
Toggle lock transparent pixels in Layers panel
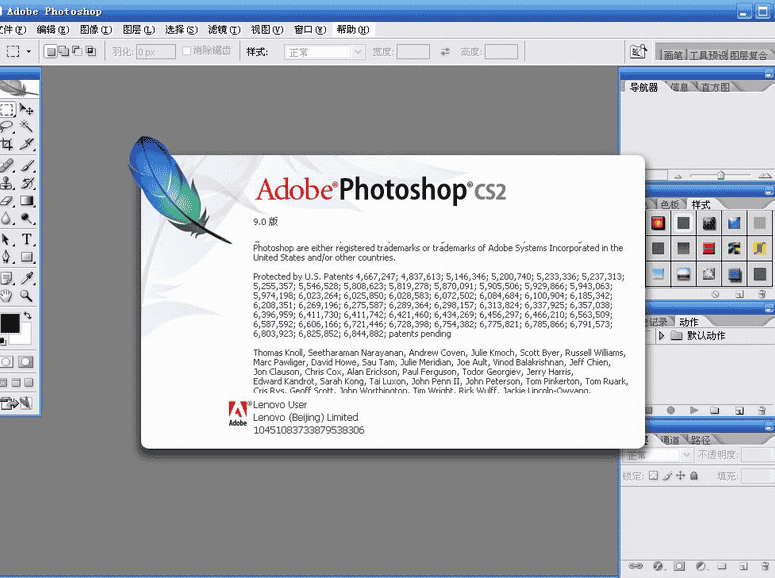click(653, 477)
